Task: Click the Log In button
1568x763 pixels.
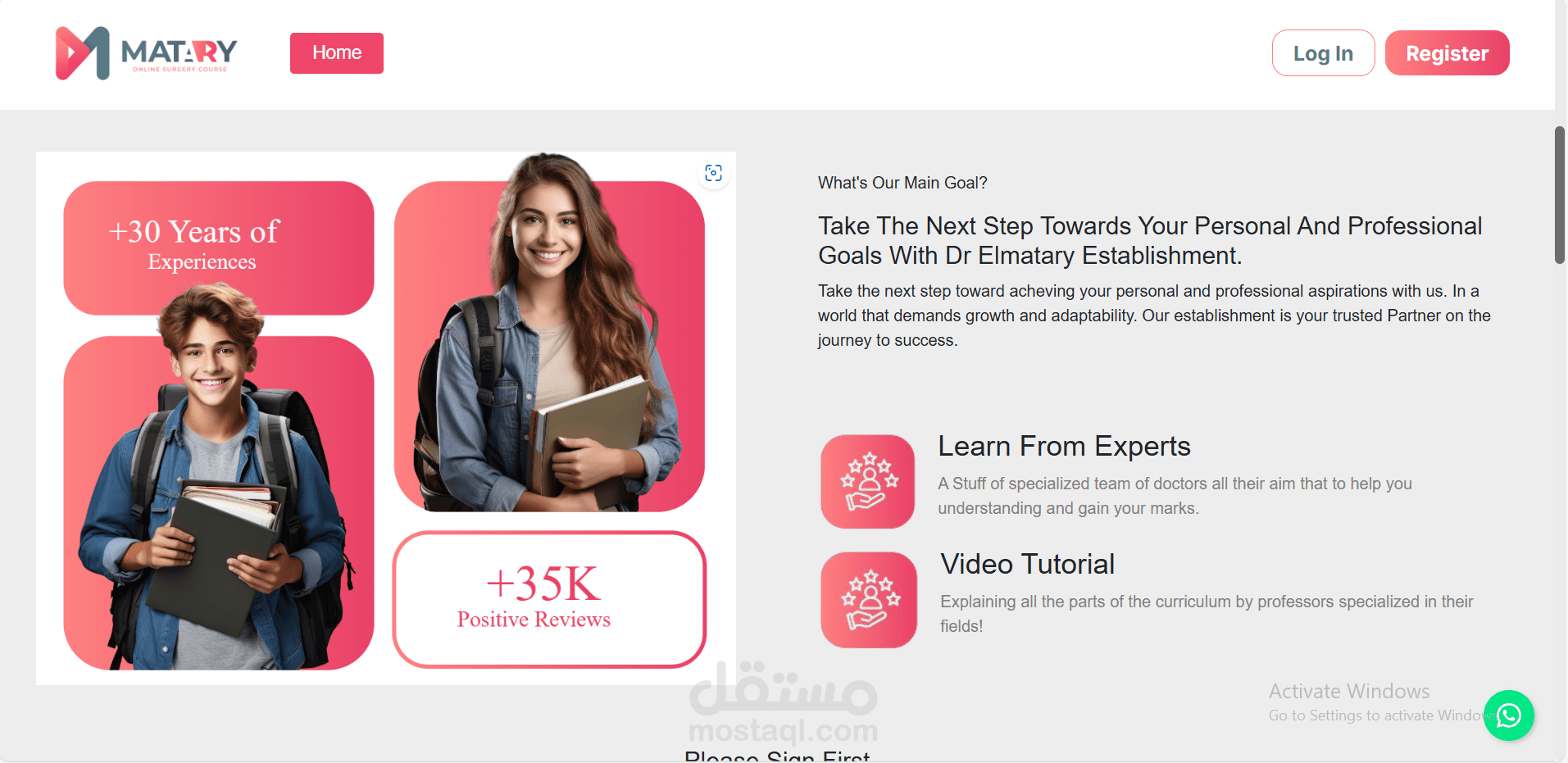Action: (x=1323, y=53)
